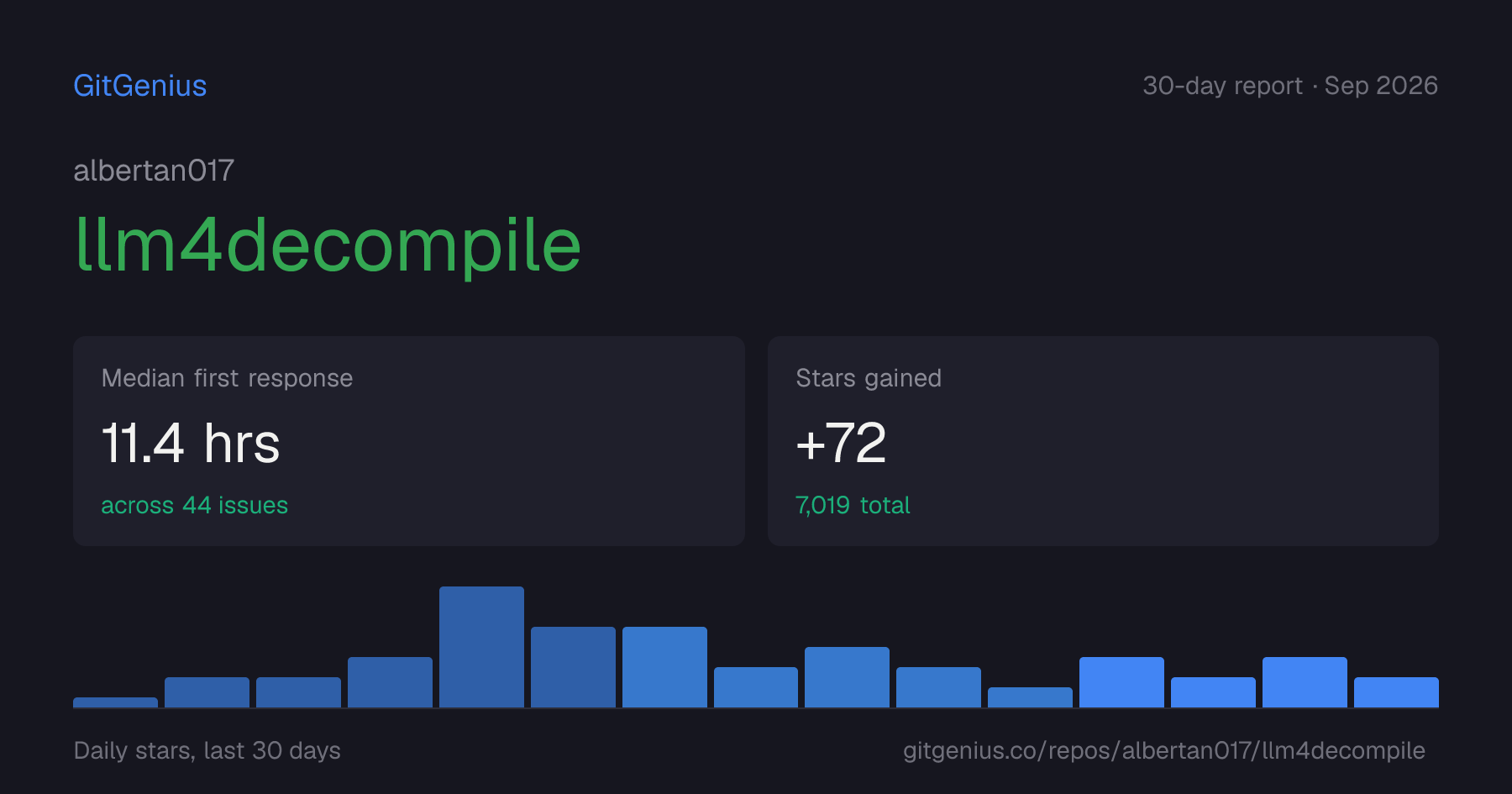Screen dimensions: 1512x794
Task: Click the GitGenius brand link
Action: click(140, 86)
